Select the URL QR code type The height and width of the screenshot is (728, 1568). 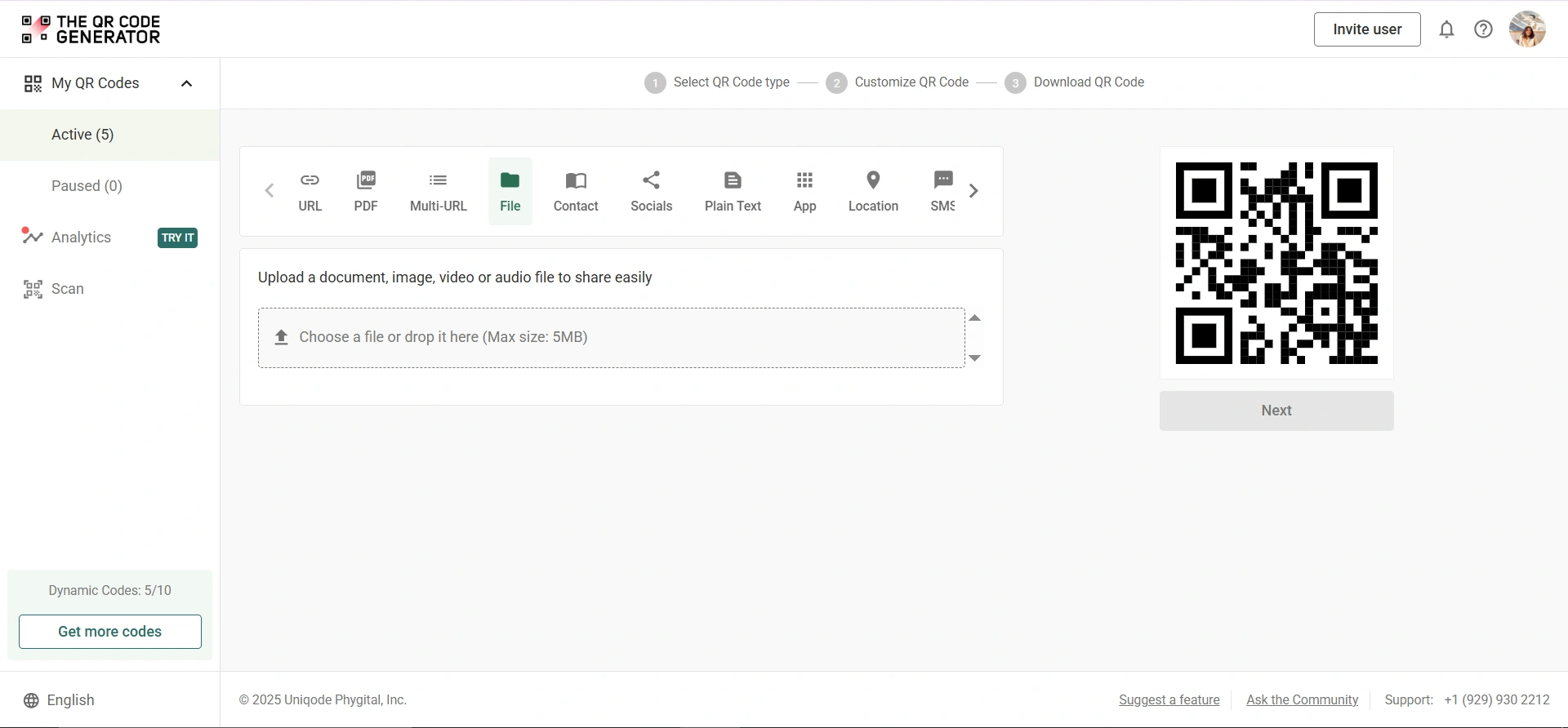(310, 192)
